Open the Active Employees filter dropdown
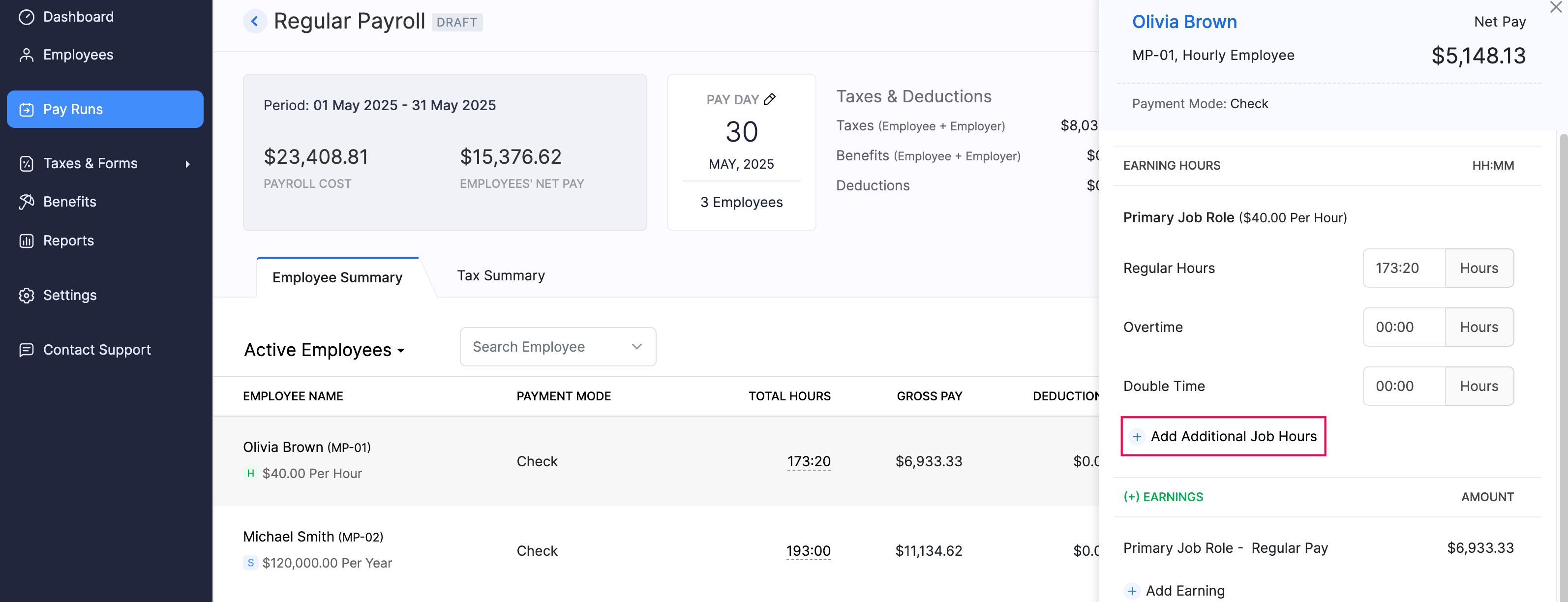Viewport: 1568px width, 602px height. coord(324,350)
